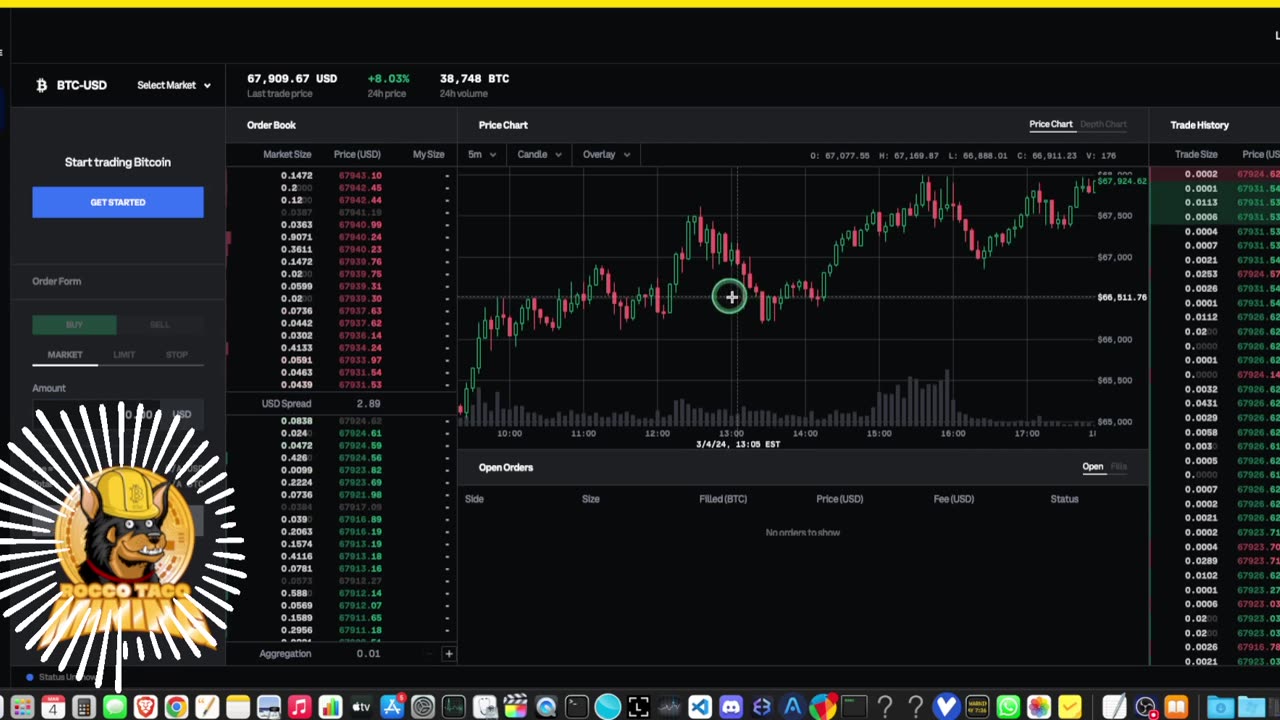Launch Messages from the dock
The image size is (1280, 720).
coord(115,707)
